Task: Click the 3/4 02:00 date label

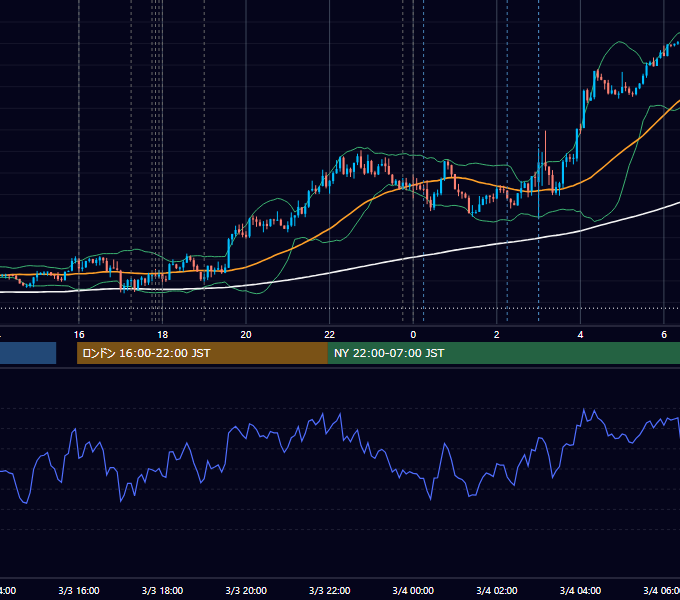Action: click(497, 590)
